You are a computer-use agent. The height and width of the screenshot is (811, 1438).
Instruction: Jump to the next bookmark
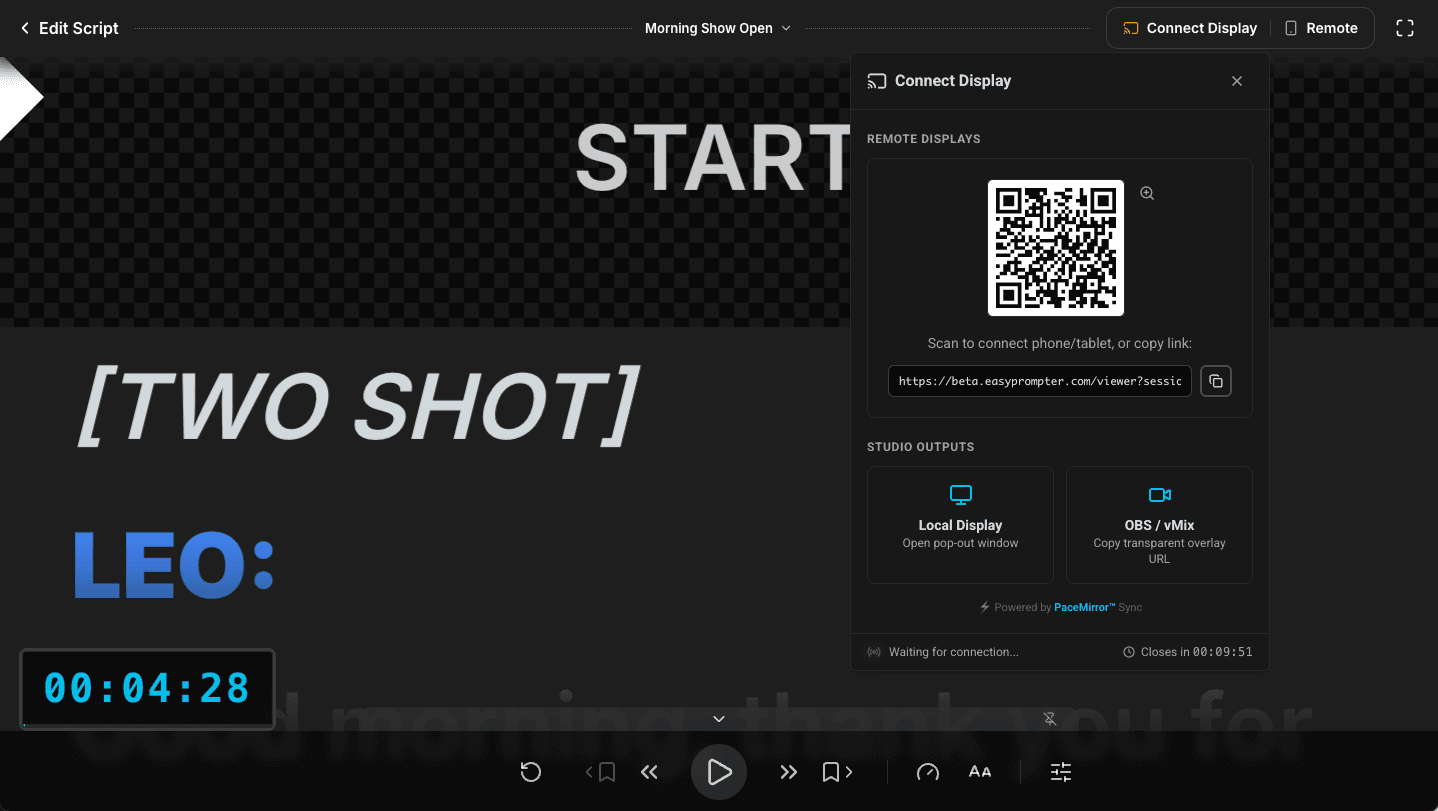click(836, 772)
